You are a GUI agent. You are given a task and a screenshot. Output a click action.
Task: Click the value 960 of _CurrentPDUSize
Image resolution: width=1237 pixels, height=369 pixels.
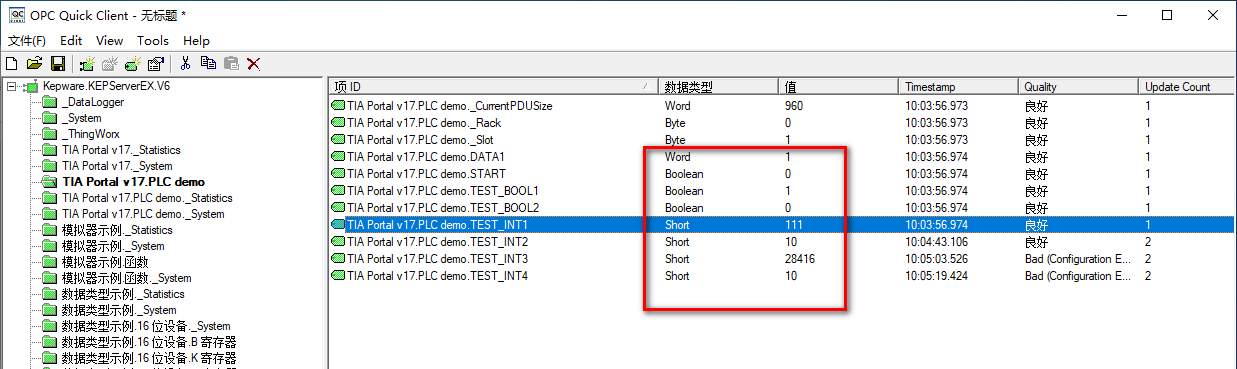tap(794, 106)
